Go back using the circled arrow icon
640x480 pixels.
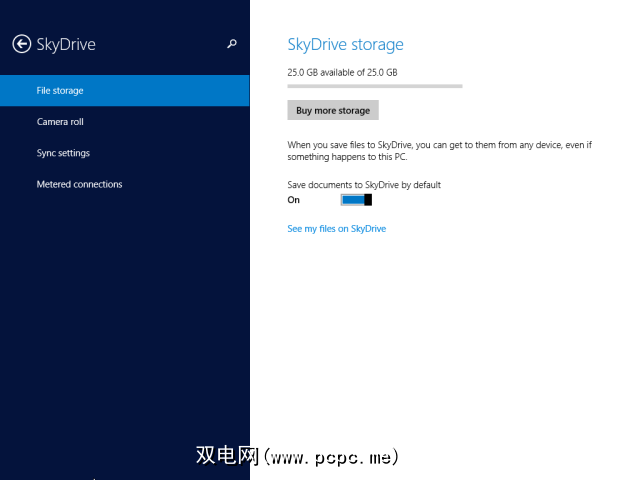pyautogui.click(x=22, y=44)
